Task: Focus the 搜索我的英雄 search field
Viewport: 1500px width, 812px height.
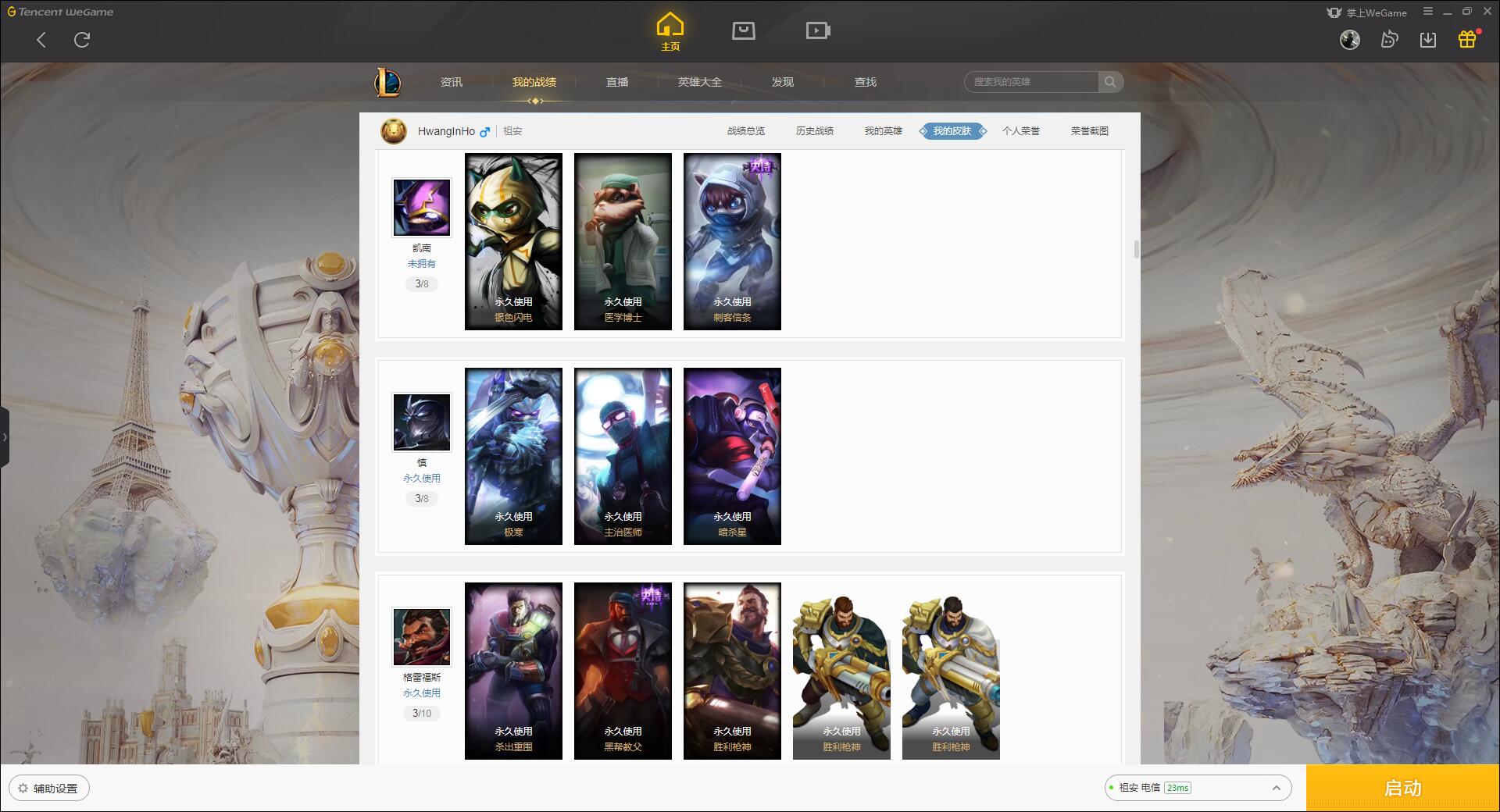Action: (x=1031, y=82)
